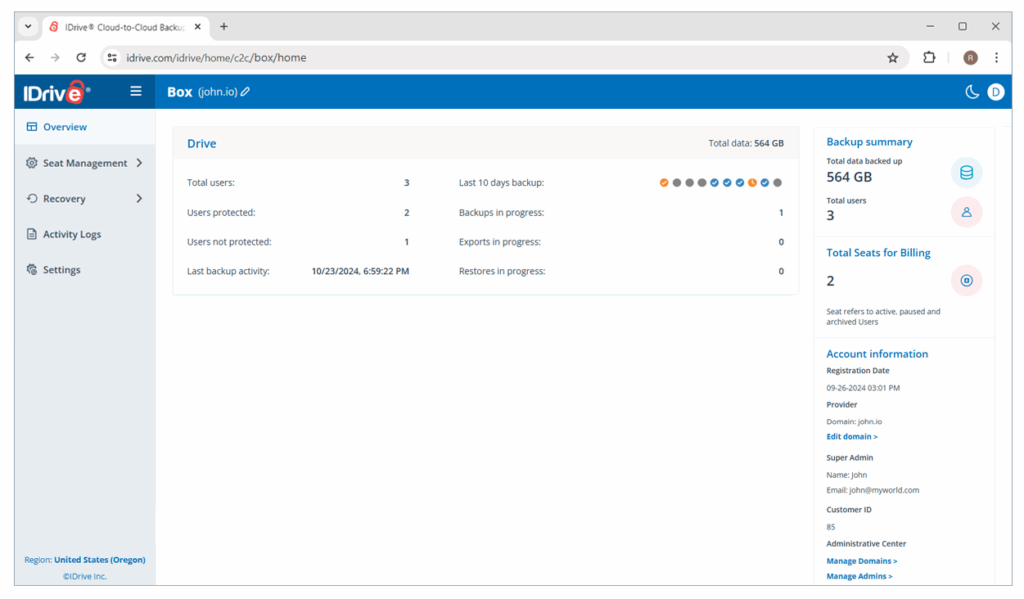Click the Seat Management gear icon

(31, 163)
